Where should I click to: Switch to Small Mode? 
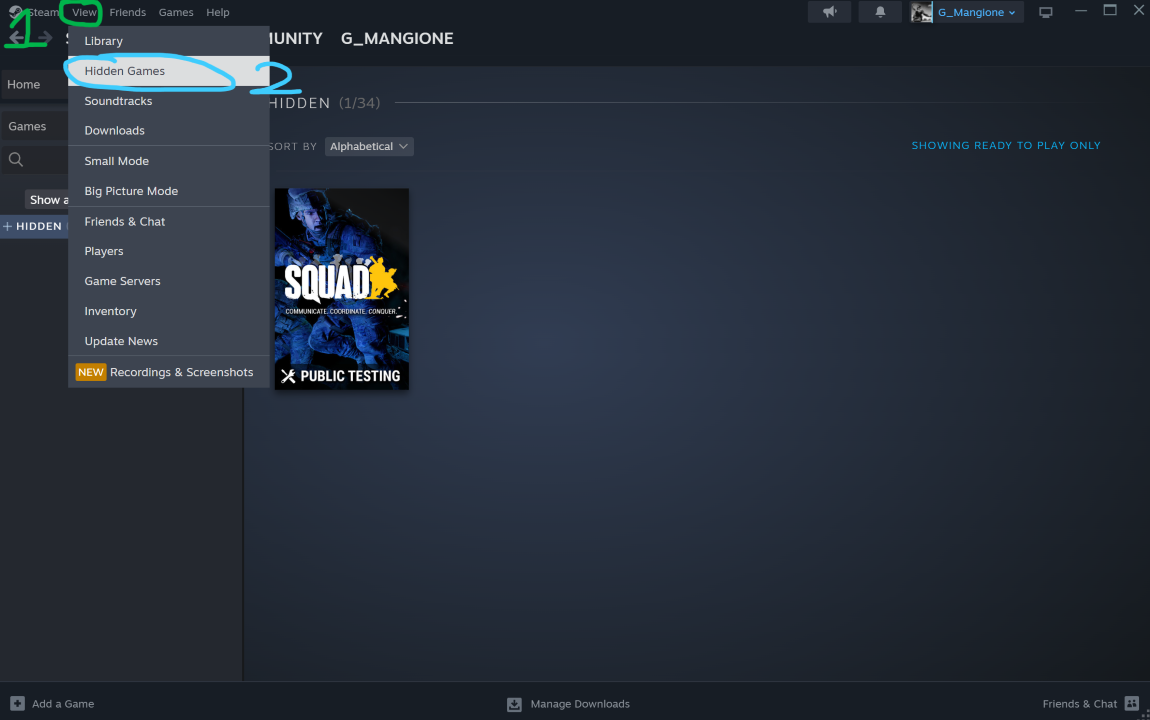pyautogui.click(x=169, y=161)
